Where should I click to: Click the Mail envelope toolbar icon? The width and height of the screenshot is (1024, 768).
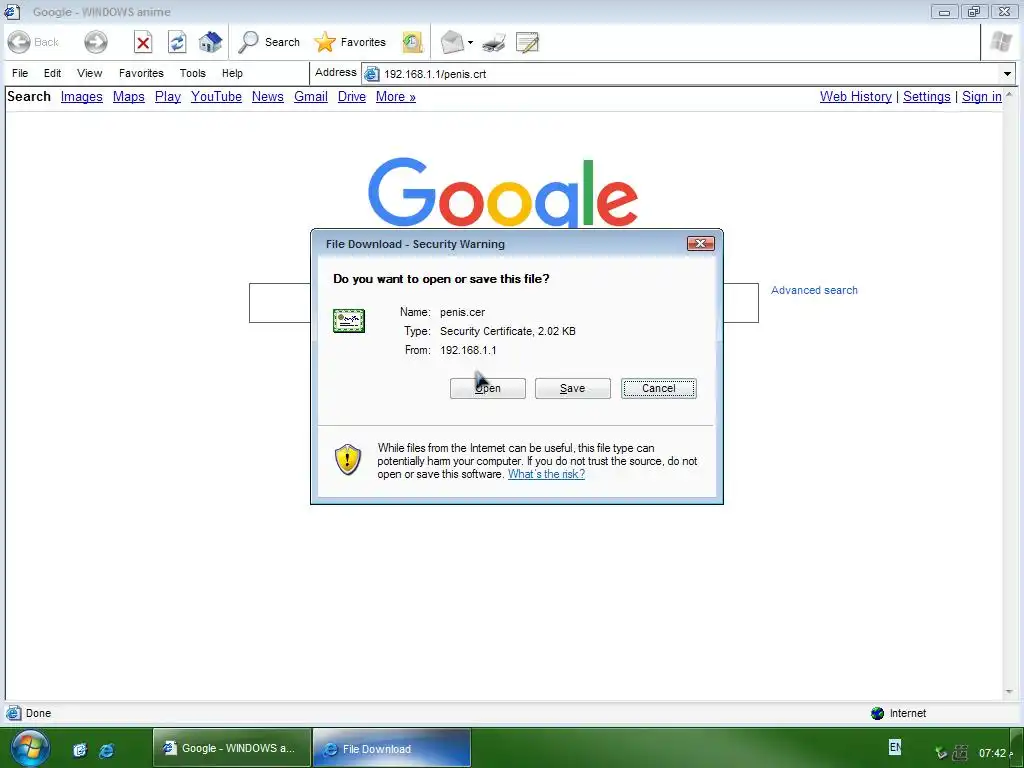pyautogui.click(x=452, y=42)
